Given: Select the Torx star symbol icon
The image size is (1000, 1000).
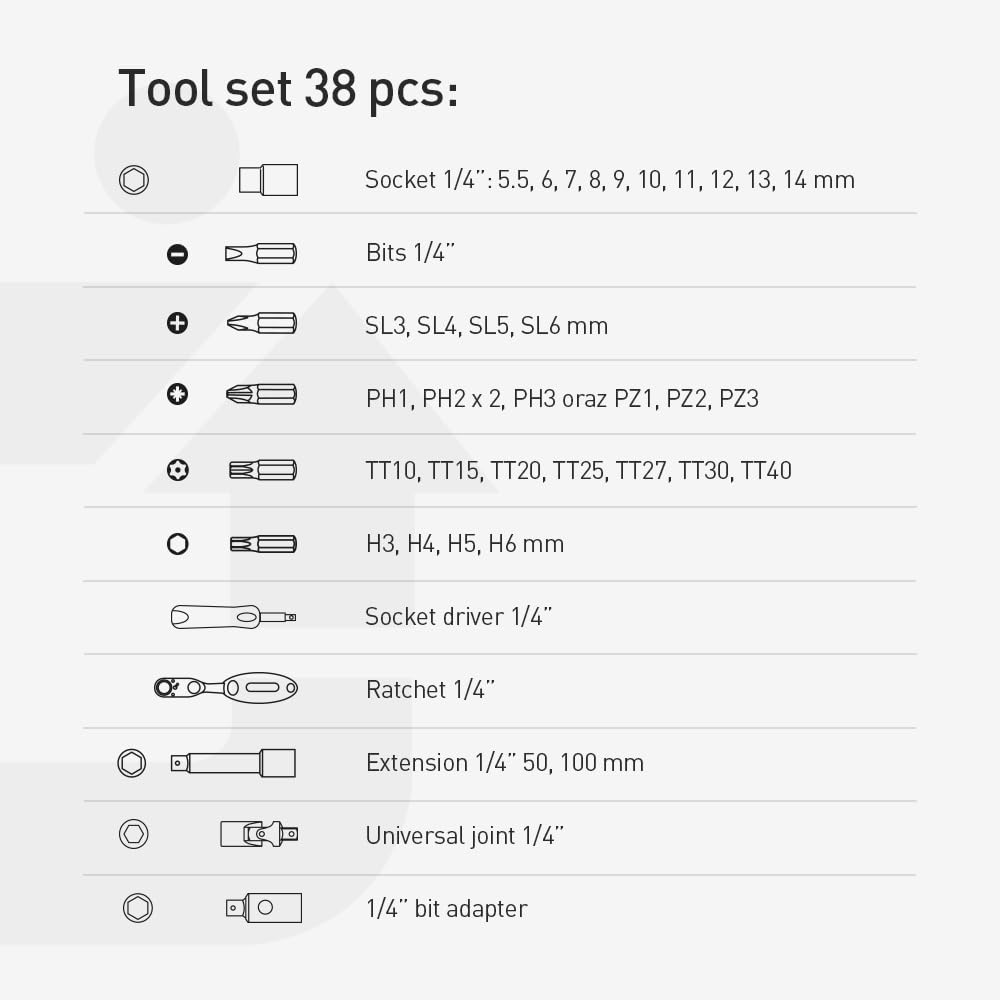Looking at the screenshot, I should click(x=178, y=469).
